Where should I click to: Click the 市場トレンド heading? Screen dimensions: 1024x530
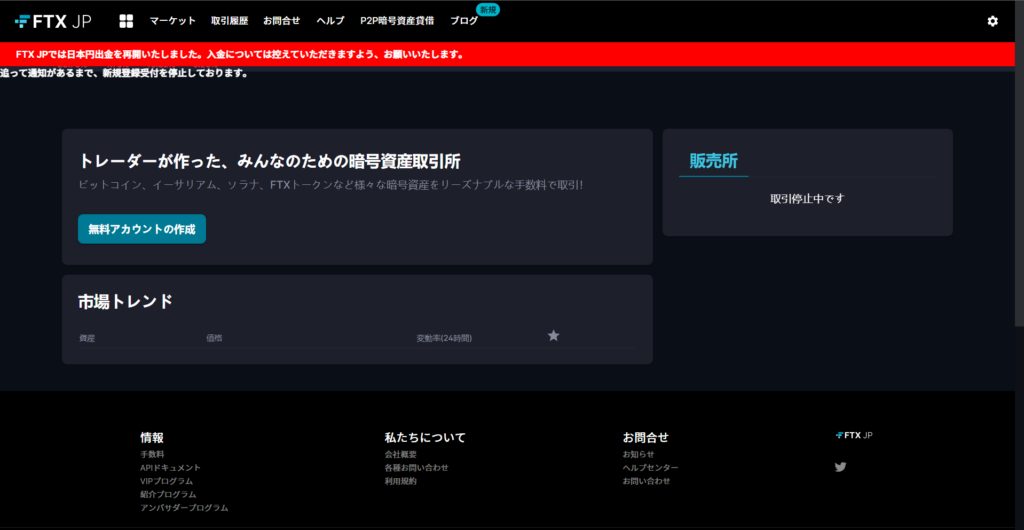pos(125,302)
